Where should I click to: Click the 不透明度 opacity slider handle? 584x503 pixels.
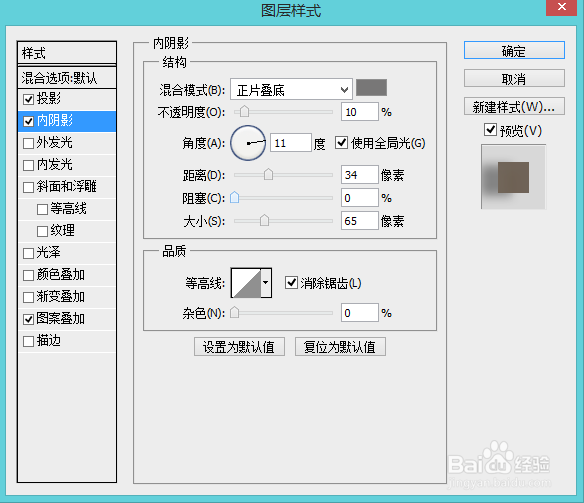point(244,111)
